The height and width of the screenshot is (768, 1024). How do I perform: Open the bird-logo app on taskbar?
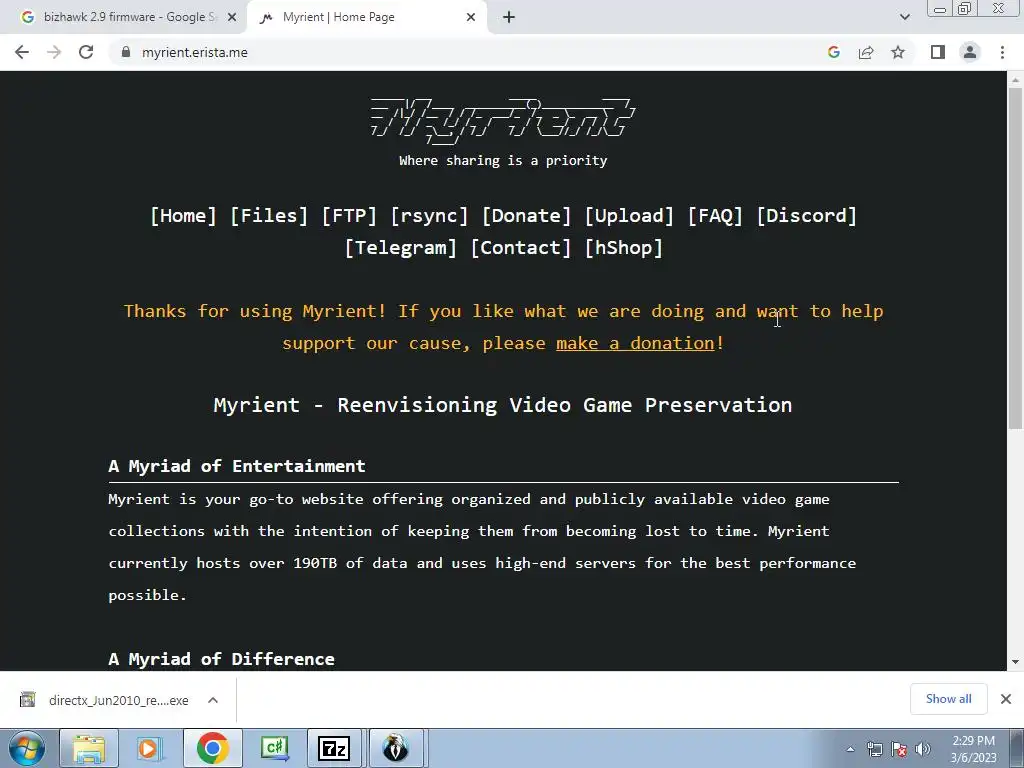tap(396, 748)
